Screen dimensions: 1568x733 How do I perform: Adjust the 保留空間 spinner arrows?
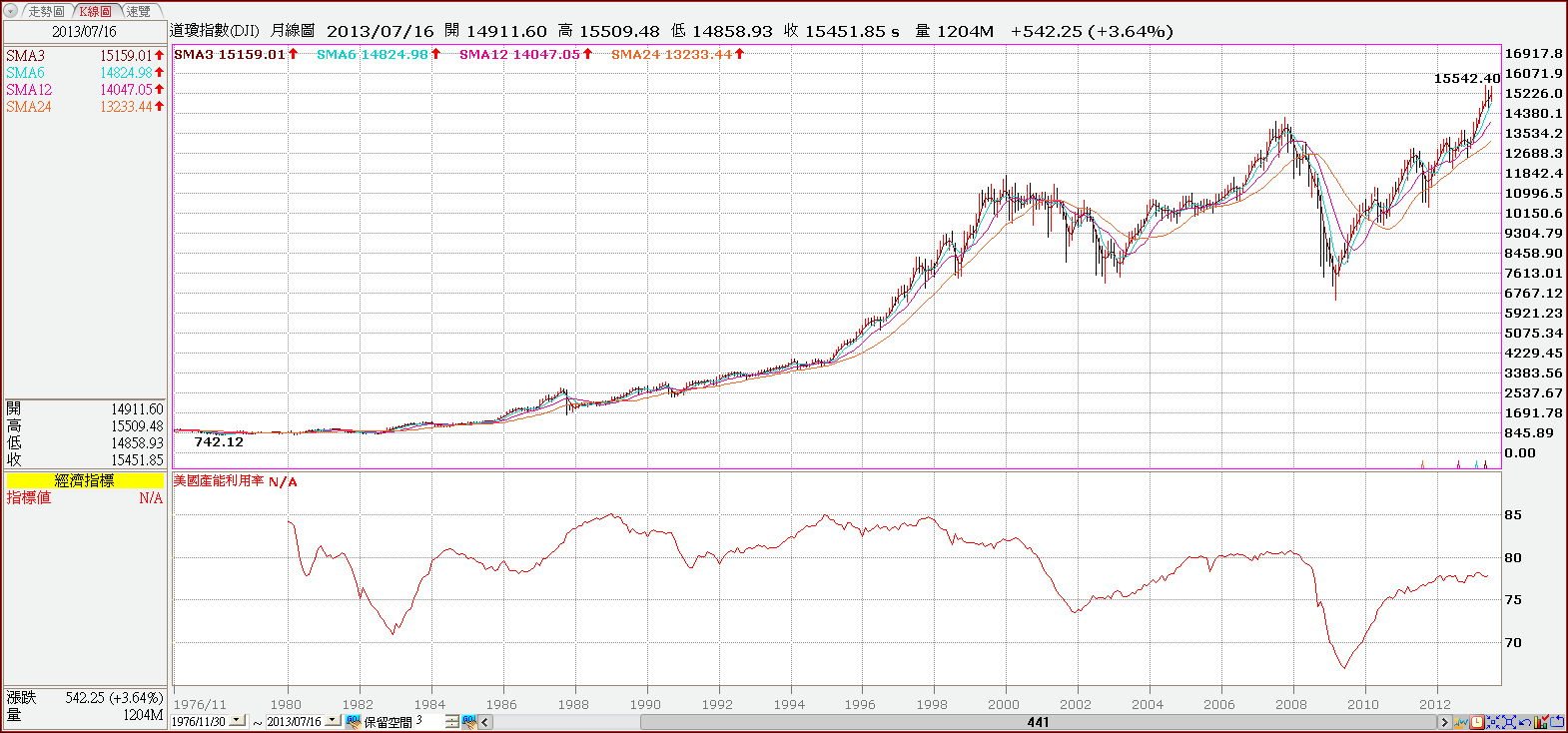(x=451, y=721)
